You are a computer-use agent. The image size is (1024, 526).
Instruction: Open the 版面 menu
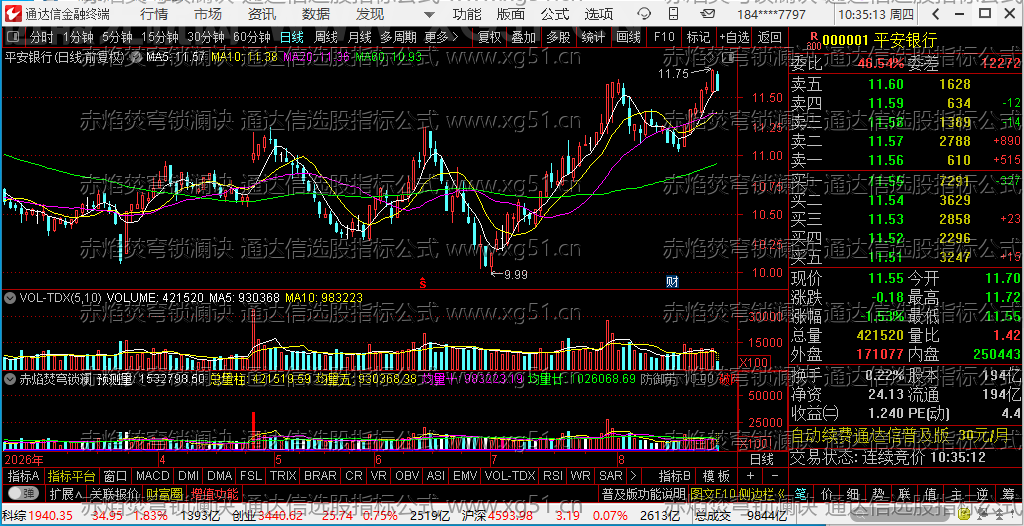point(511,14)
